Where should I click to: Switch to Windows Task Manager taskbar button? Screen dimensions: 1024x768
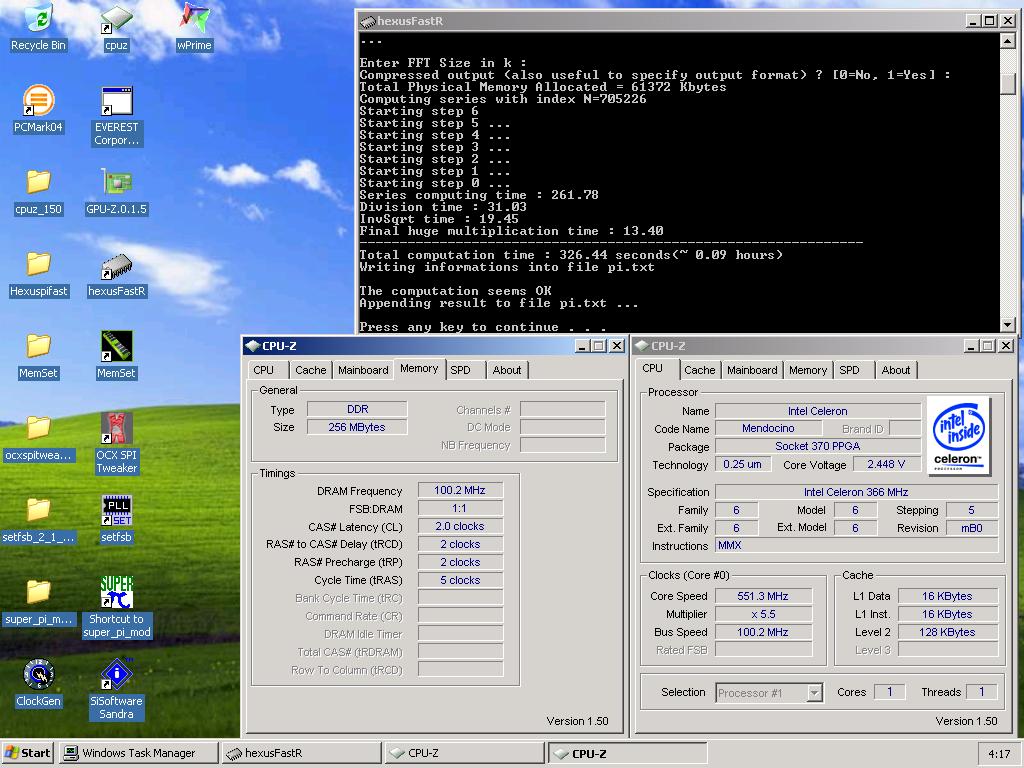pos(138,754)
